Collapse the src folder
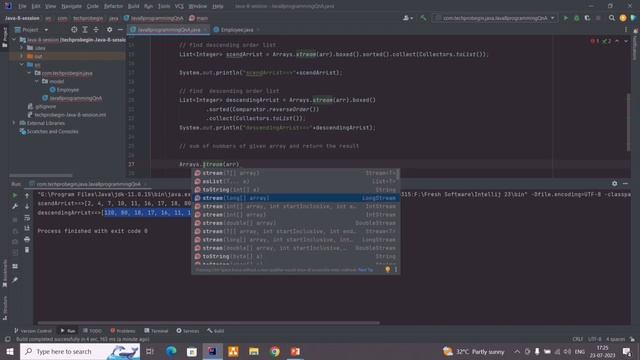The height and width of the screenshot is (360, 640). click(x=22, y=64)
